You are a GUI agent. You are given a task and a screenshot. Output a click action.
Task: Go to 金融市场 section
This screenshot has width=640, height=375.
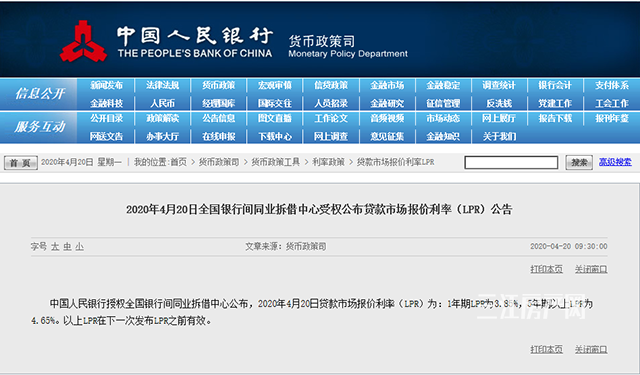[x=387, y=85]
